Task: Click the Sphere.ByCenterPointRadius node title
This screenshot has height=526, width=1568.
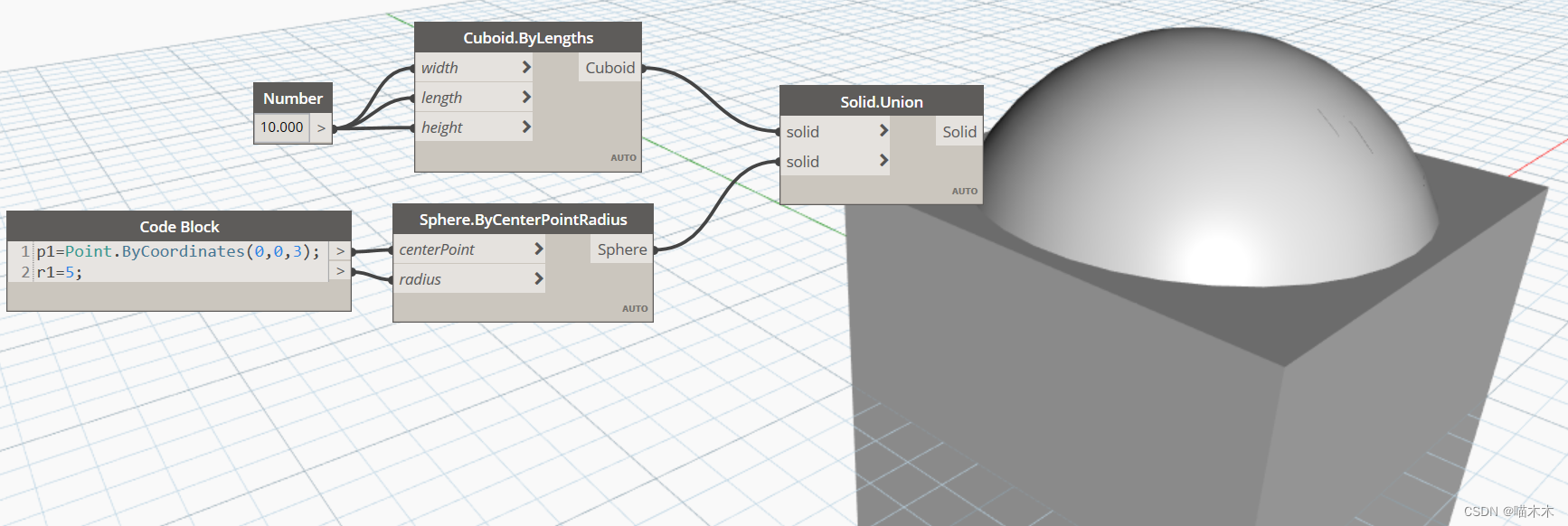Action: (523, 220)
